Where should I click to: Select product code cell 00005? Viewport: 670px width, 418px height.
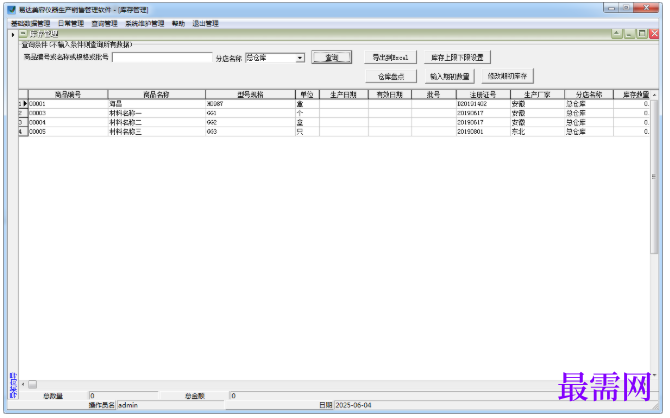(68, 132)
